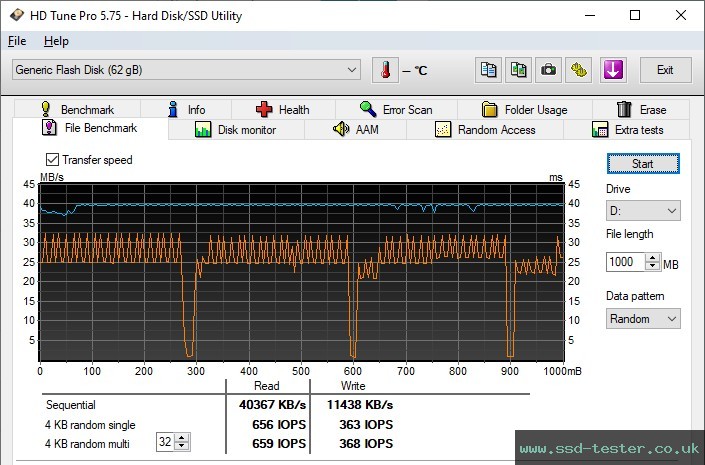This screenshot has width=705, height=465.
Task: Minimize the HD Tune Pro window
Action: point(589,15)
